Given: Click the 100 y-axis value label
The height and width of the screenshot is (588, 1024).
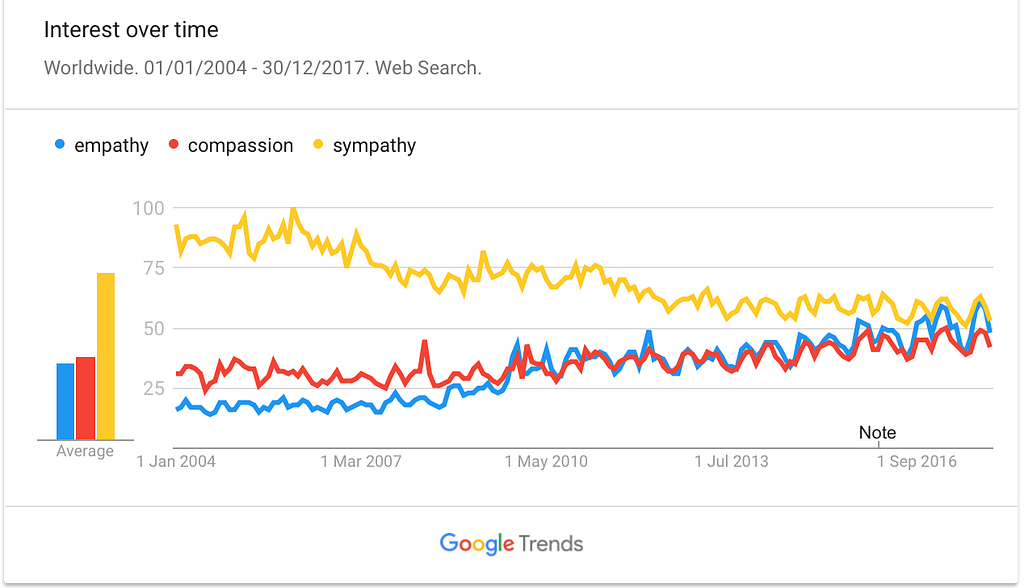Looking at the screenshot, I should 148,208.
